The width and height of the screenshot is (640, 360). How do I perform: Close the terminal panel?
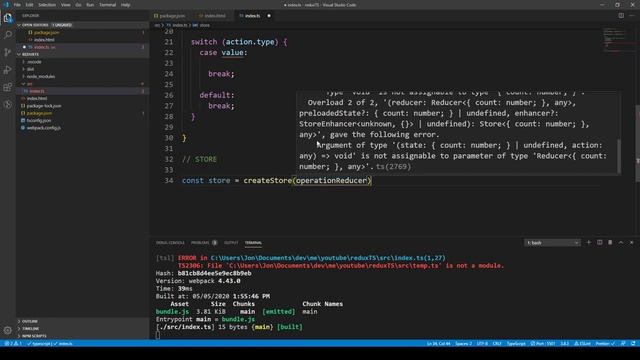pos(631,242)
